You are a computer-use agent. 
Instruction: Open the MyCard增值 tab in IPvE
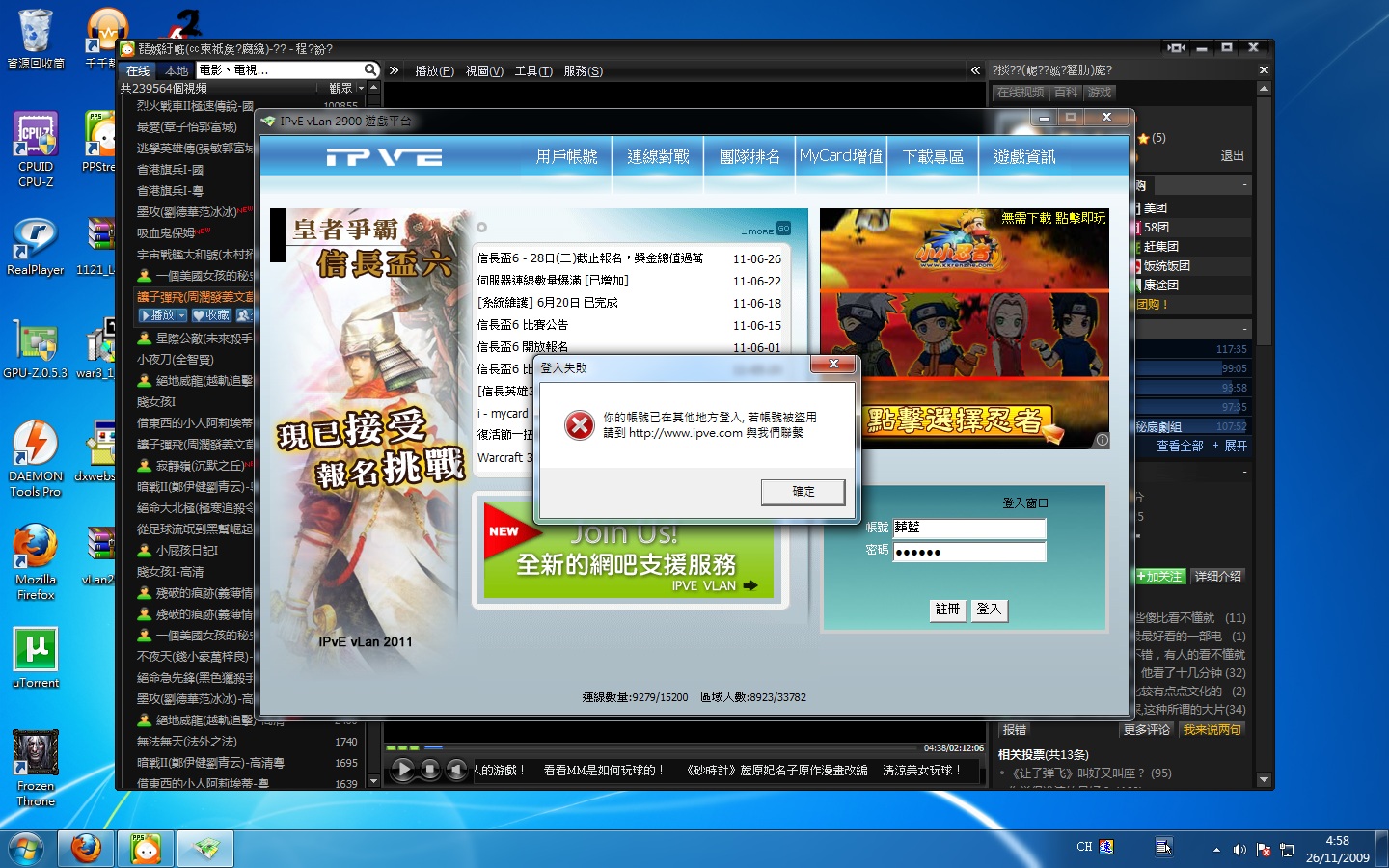point(841,156)
